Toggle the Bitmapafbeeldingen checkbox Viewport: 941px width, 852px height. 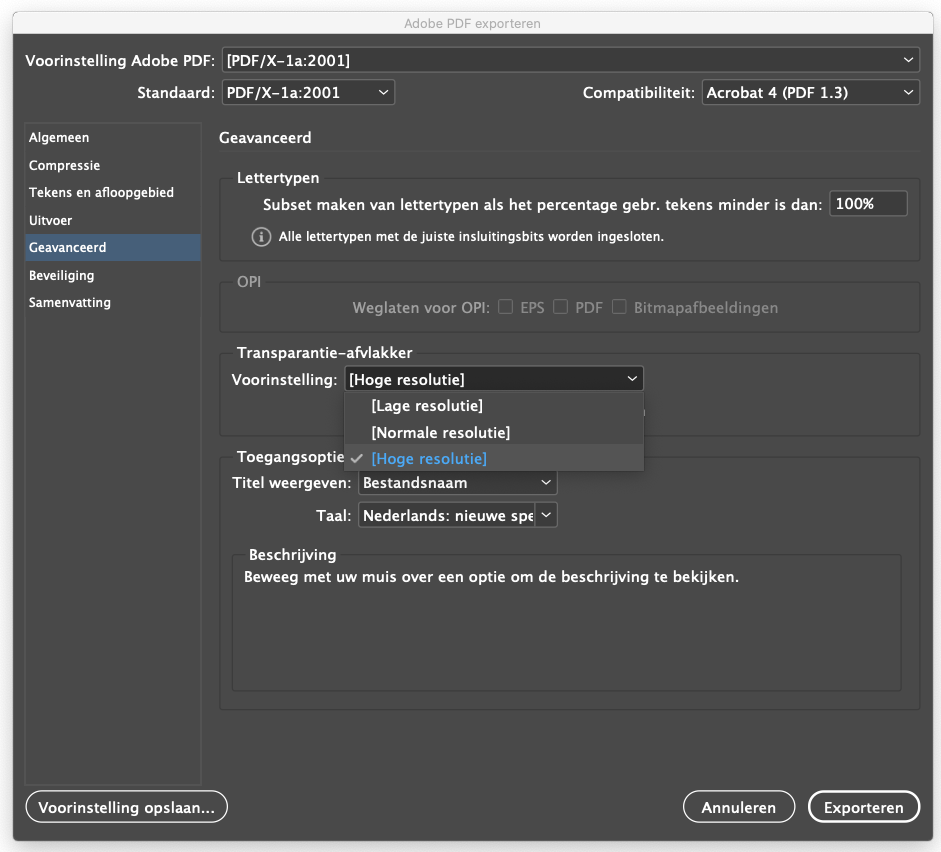pyautogui.click(x=619, y=307)
